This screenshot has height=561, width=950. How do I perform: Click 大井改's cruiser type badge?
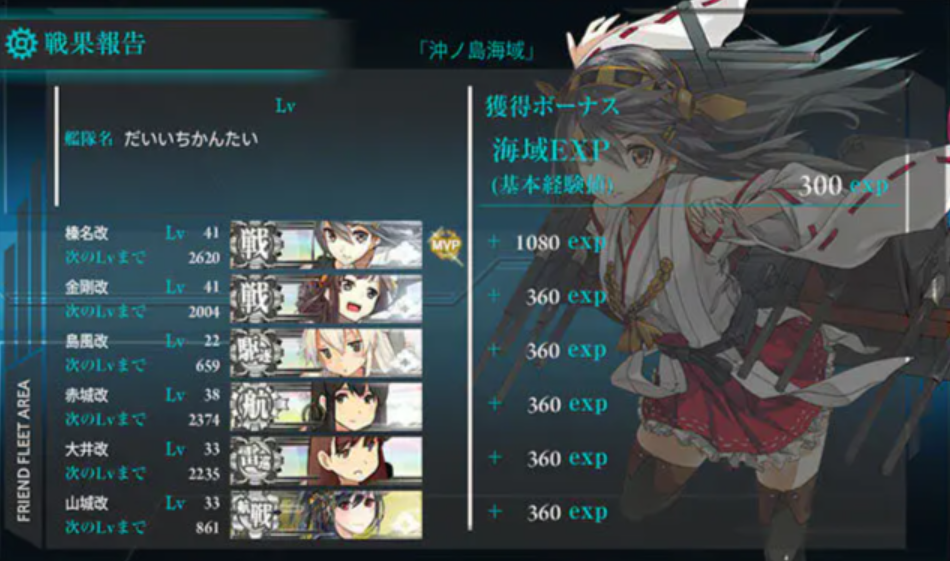[256, 460]
